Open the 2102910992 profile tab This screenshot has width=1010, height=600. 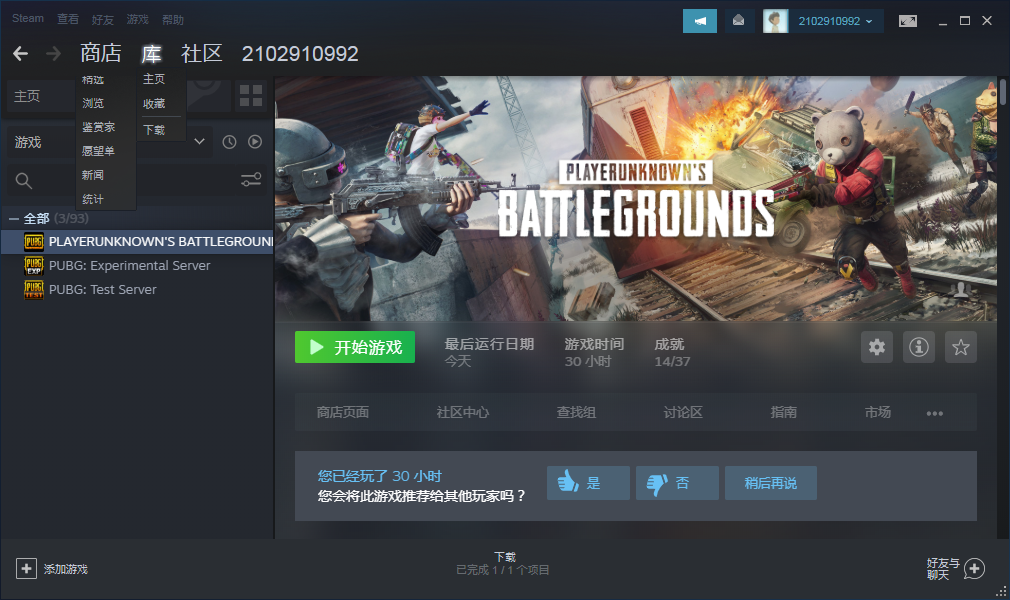click(x=300, y=54)
